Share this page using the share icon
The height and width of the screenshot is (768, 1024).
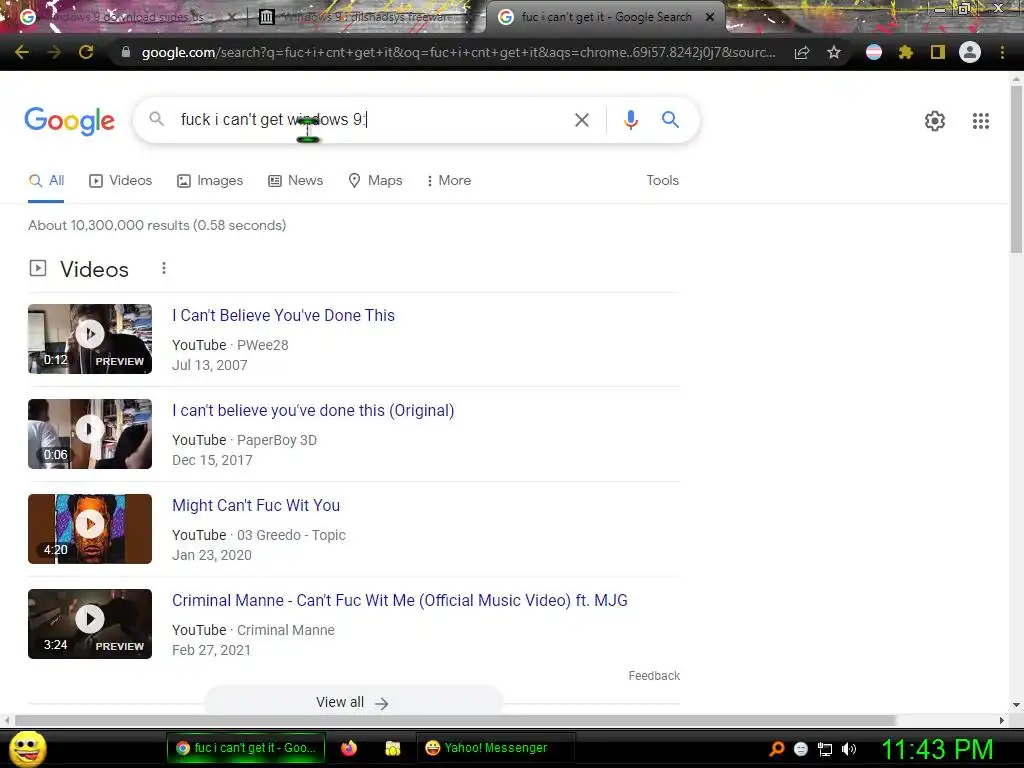pyautogui.click(x=802, y=52)
